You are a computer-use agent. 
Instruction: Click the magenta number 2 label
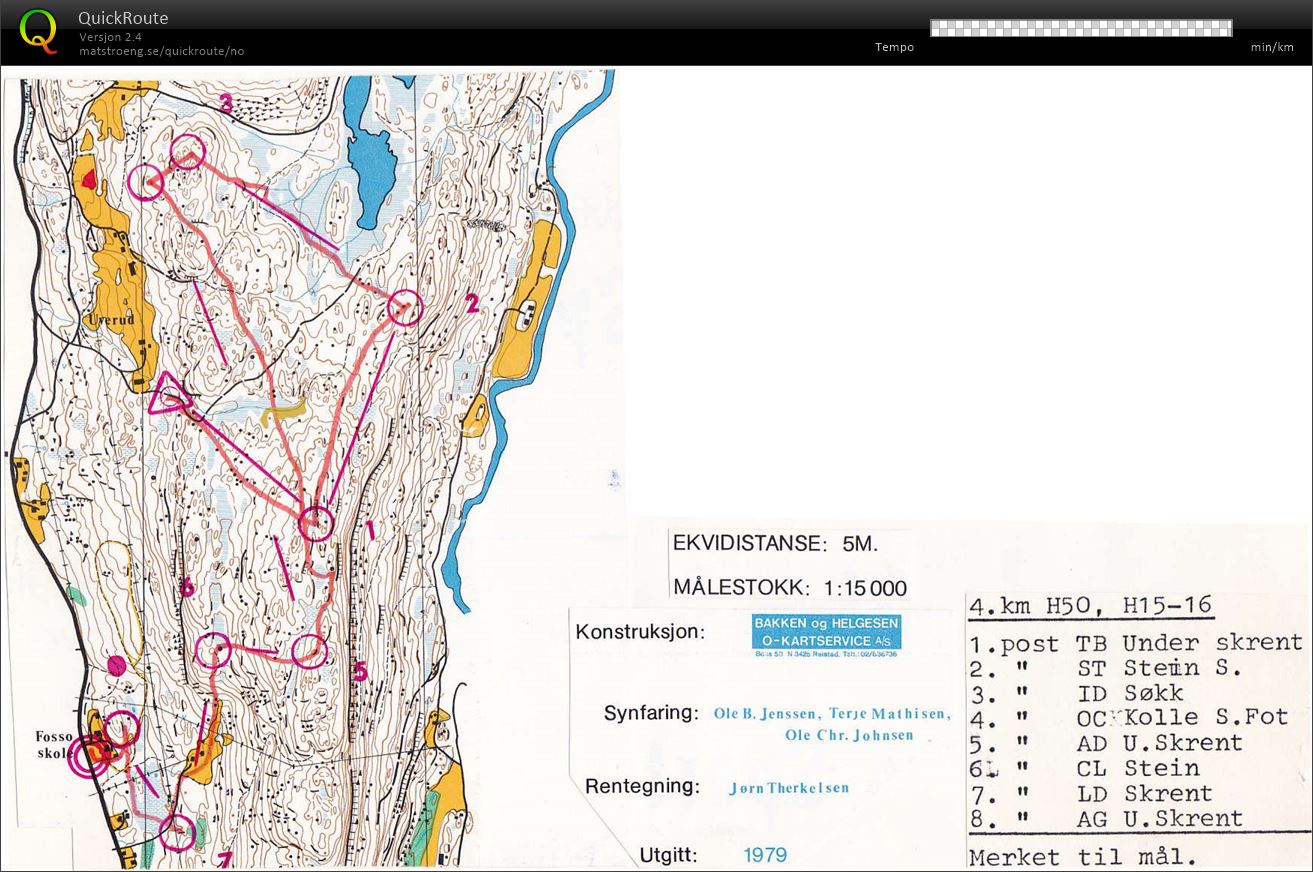[473, 303]
